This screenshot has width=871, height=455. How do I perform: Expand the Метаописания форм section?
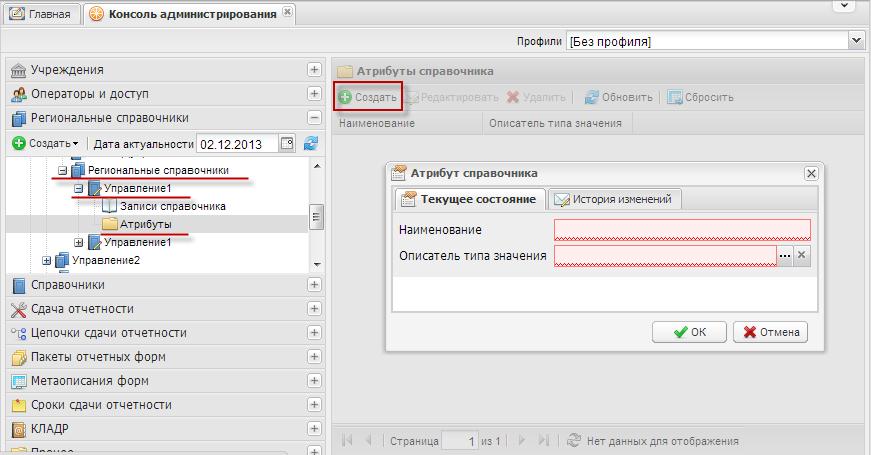(x=314, y=381)
